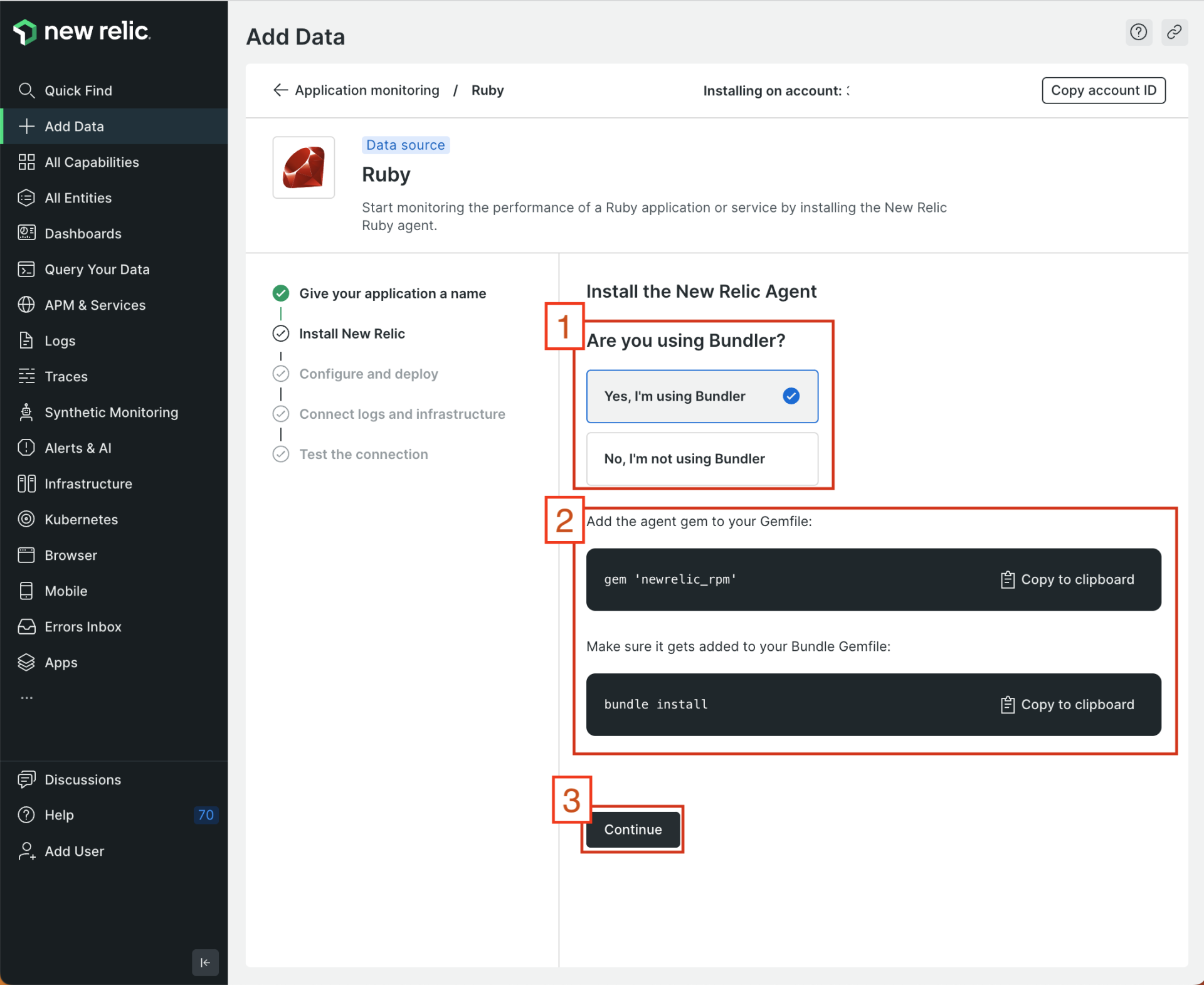Open APM & Services
Image resolution: width=1204 pixels, height=985 pixels.
[x=95, y=305]
